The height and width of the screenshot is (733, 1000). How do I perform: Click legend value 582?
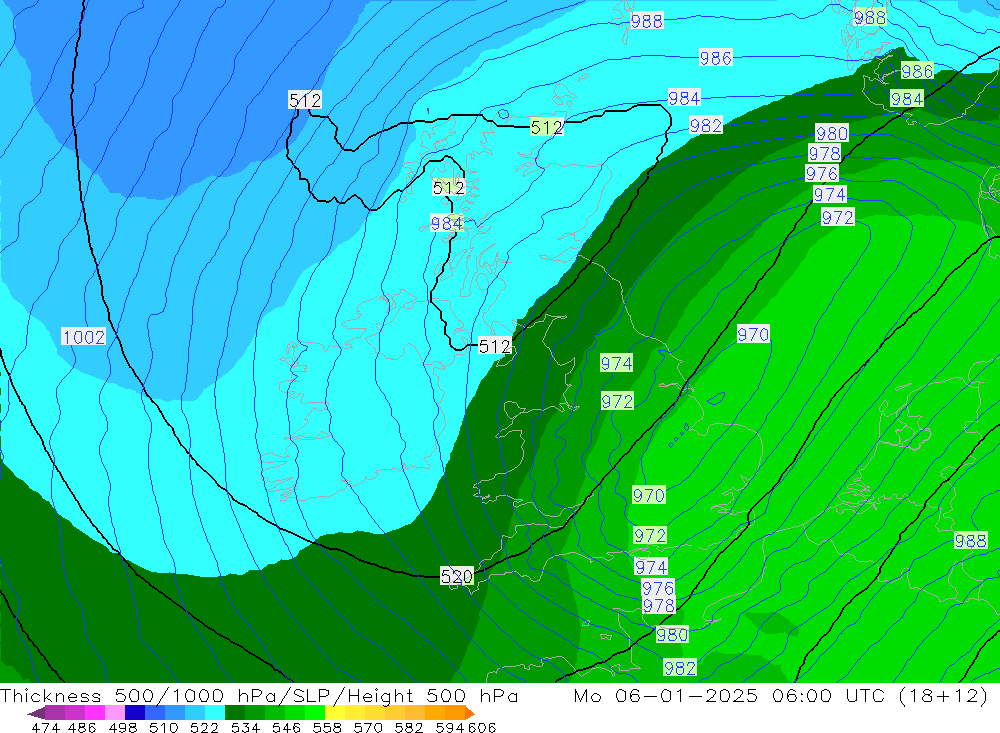click(408, 727)
